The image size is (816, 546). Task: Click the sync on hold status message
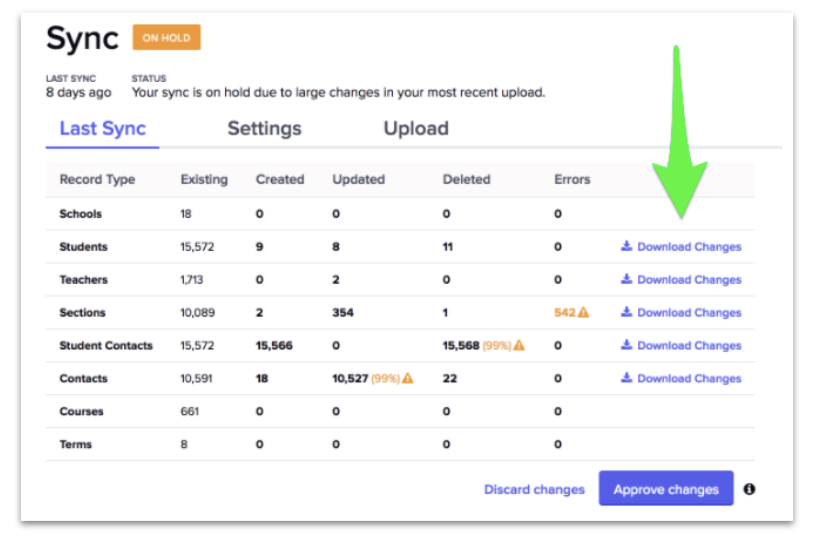(x=338, y=93)
